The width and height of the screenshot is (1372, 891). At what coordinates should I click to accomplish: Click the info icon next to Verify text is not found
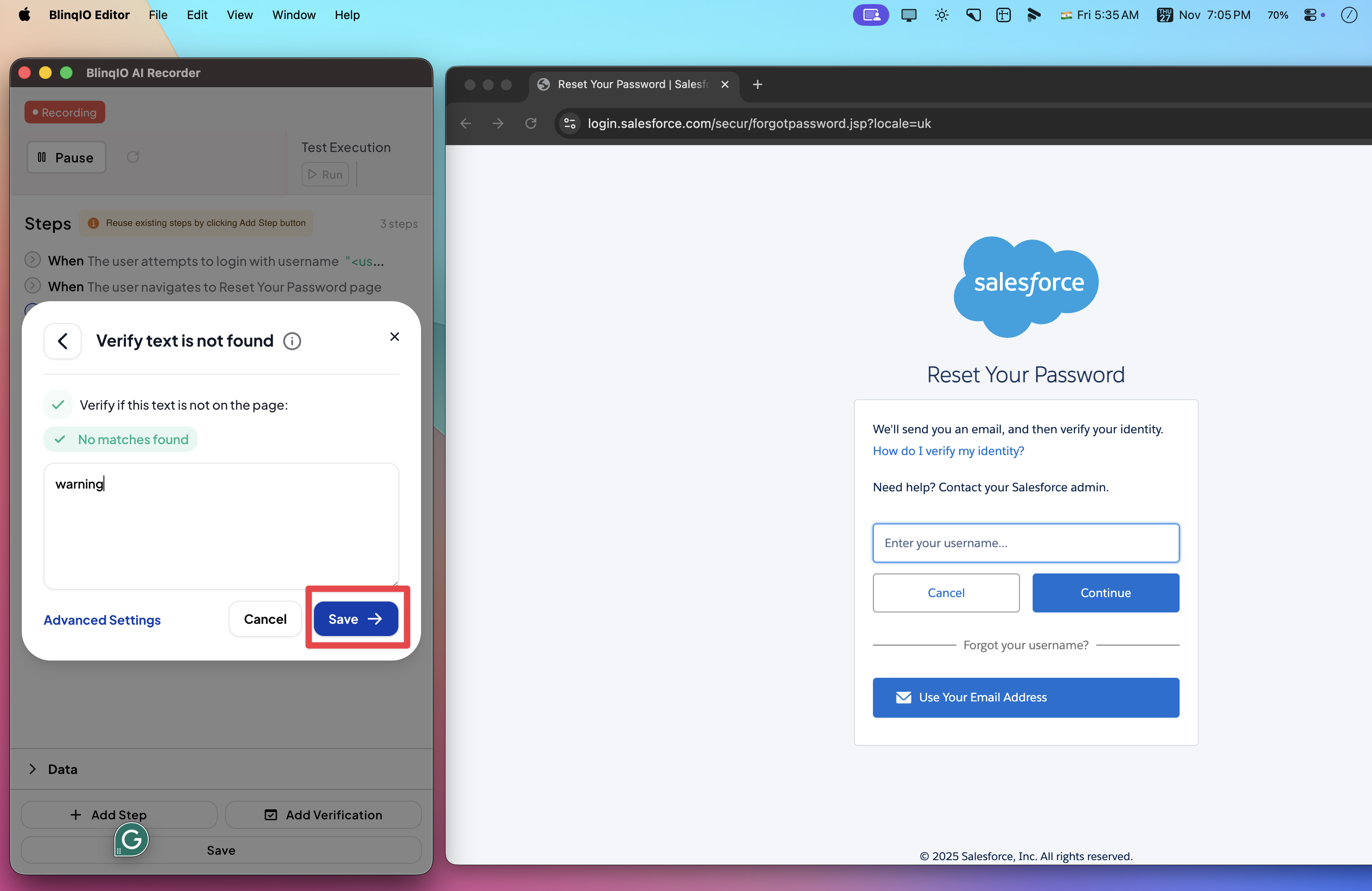pyautogui.click(x=292, y=341)
